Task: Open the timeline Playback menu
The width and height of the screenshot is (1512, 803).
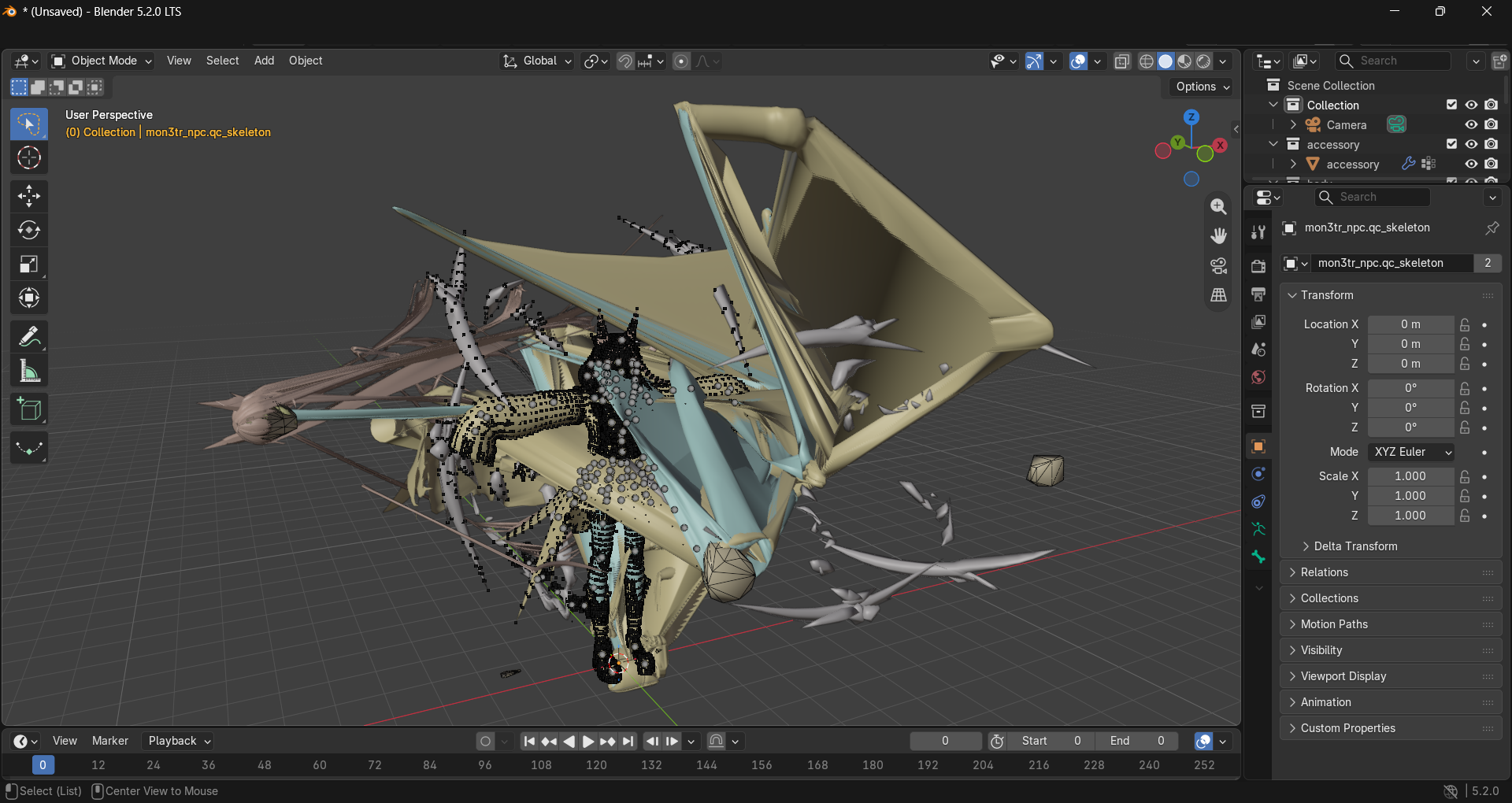Action: [180, 741]
